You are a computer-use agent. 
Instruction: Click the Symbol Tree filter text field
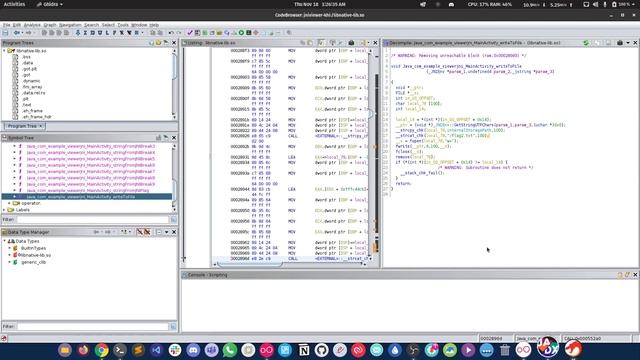(93, 220)
